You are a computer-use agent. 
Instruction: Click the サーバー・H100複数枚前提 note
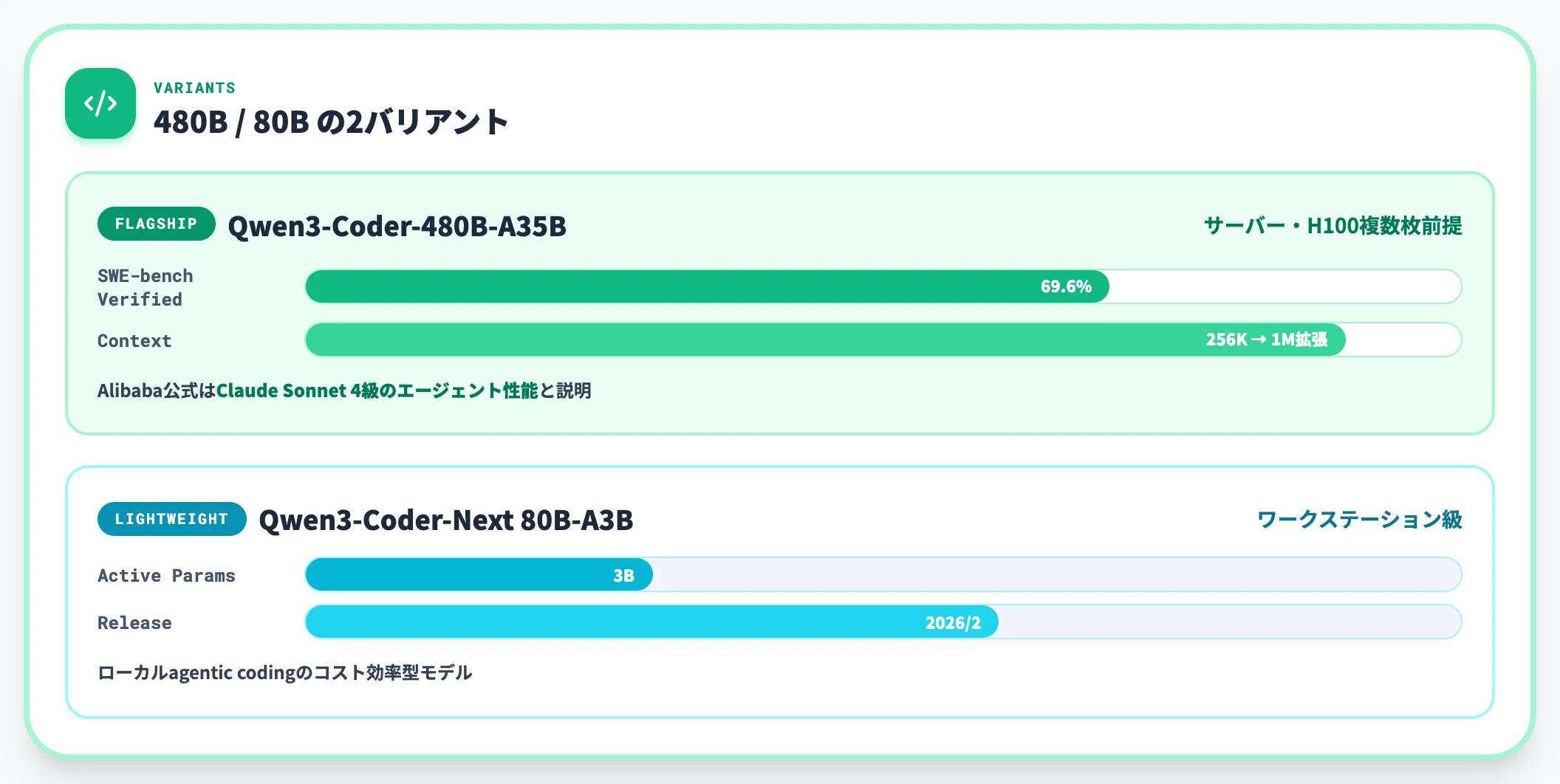coord(1332,225)
